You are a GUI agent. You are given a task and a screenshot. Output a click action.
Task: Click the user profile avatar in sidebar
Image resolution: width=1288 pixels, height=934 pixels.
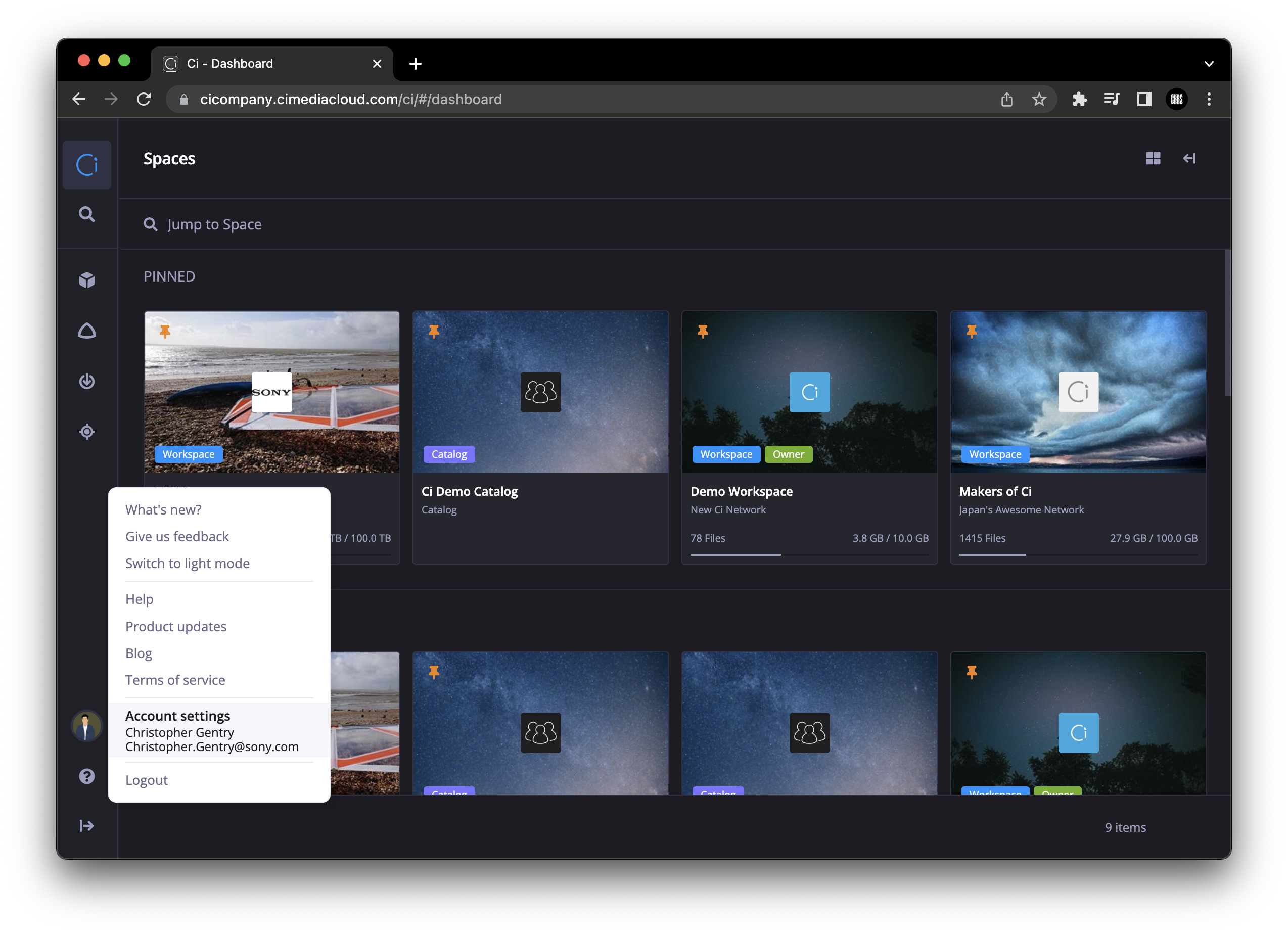pyautogui.click(x=86, y=726)
